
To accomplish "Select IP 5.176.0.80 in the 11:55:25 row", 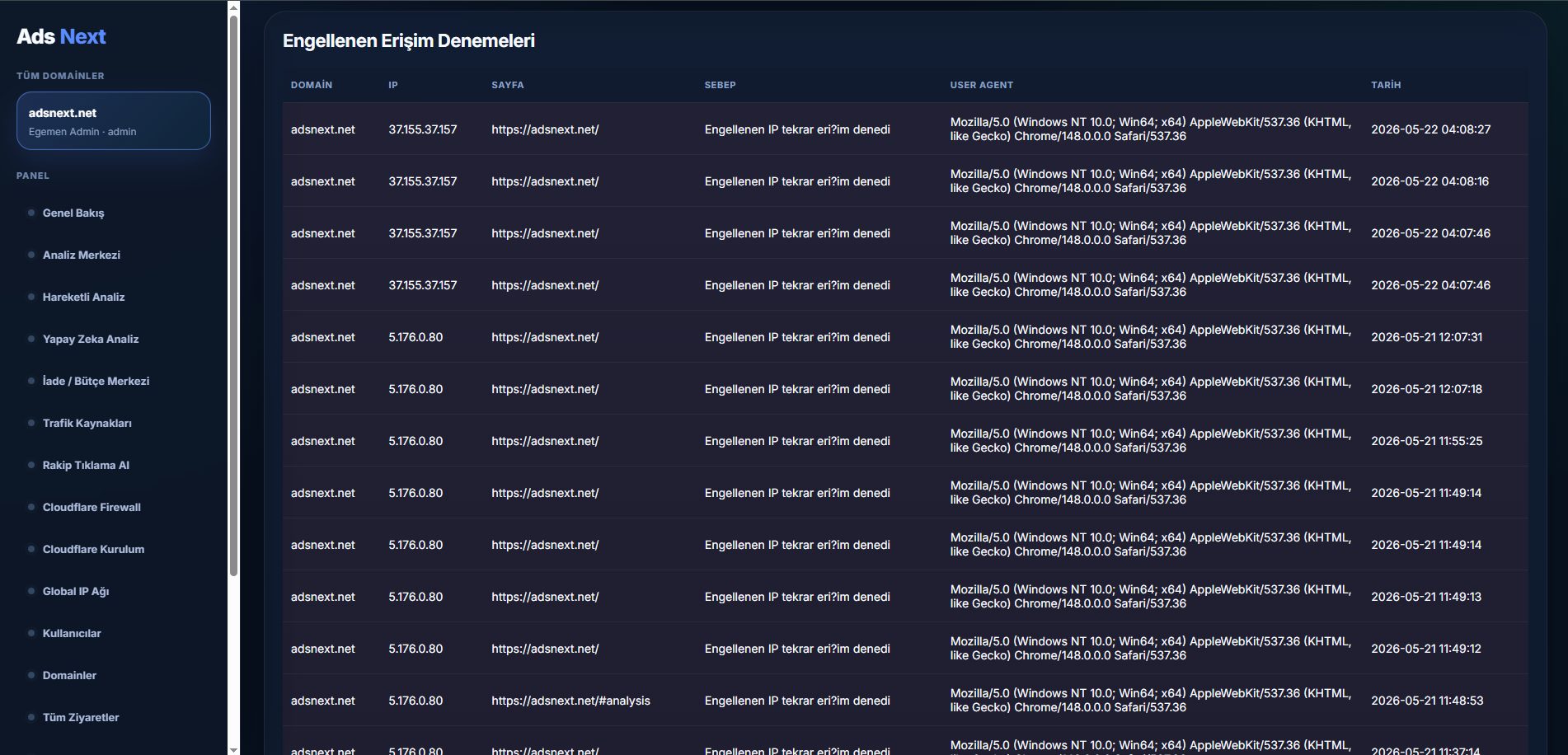I will coord(415,441).
